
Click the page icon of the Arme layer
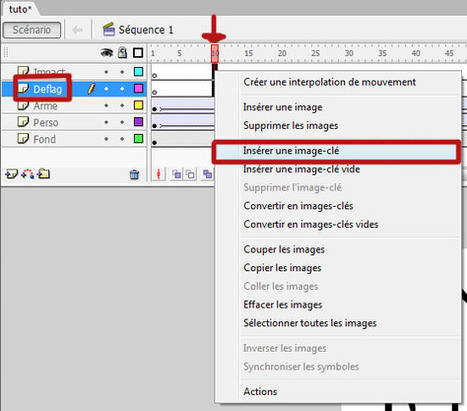point(23,105)
